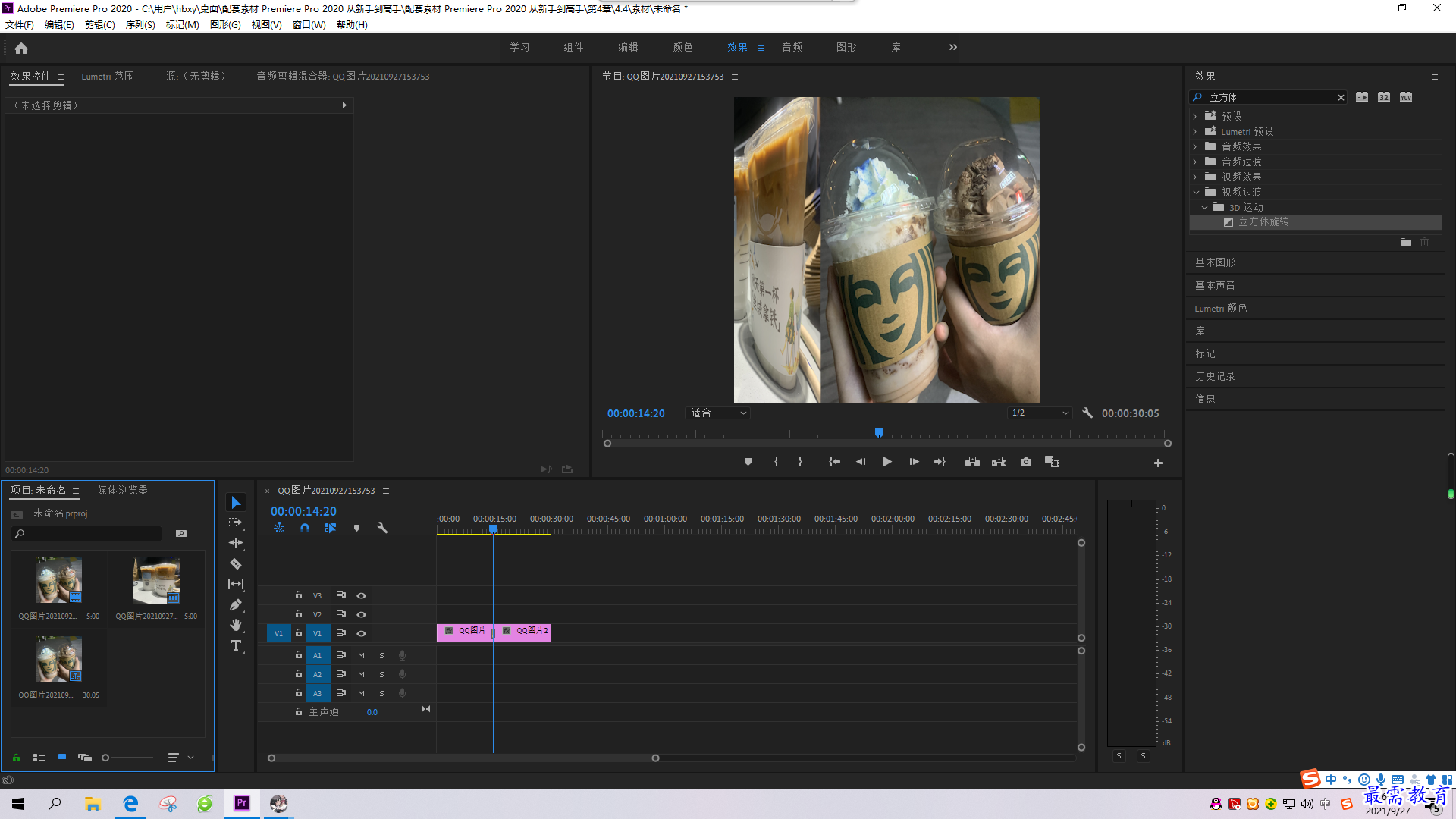This screenshot has height=819, width=1456.
Task: Click Add Marker in program monitor
Action: (748, 462)
